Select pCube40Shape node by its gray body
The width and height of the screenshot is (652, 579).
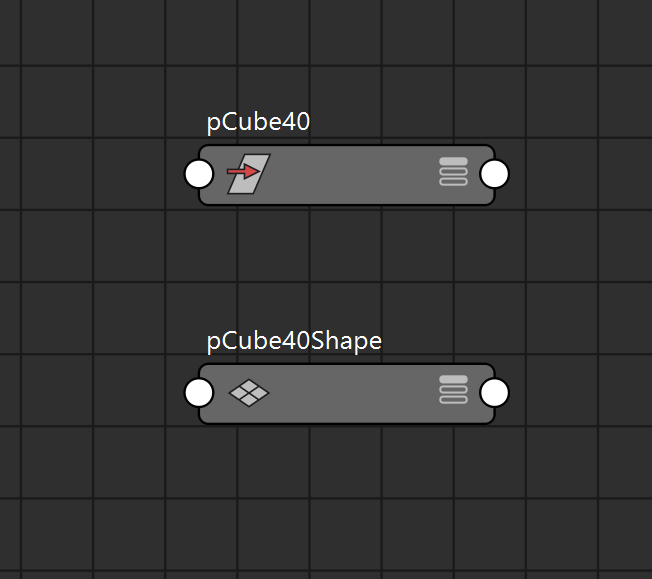[350, 394]
